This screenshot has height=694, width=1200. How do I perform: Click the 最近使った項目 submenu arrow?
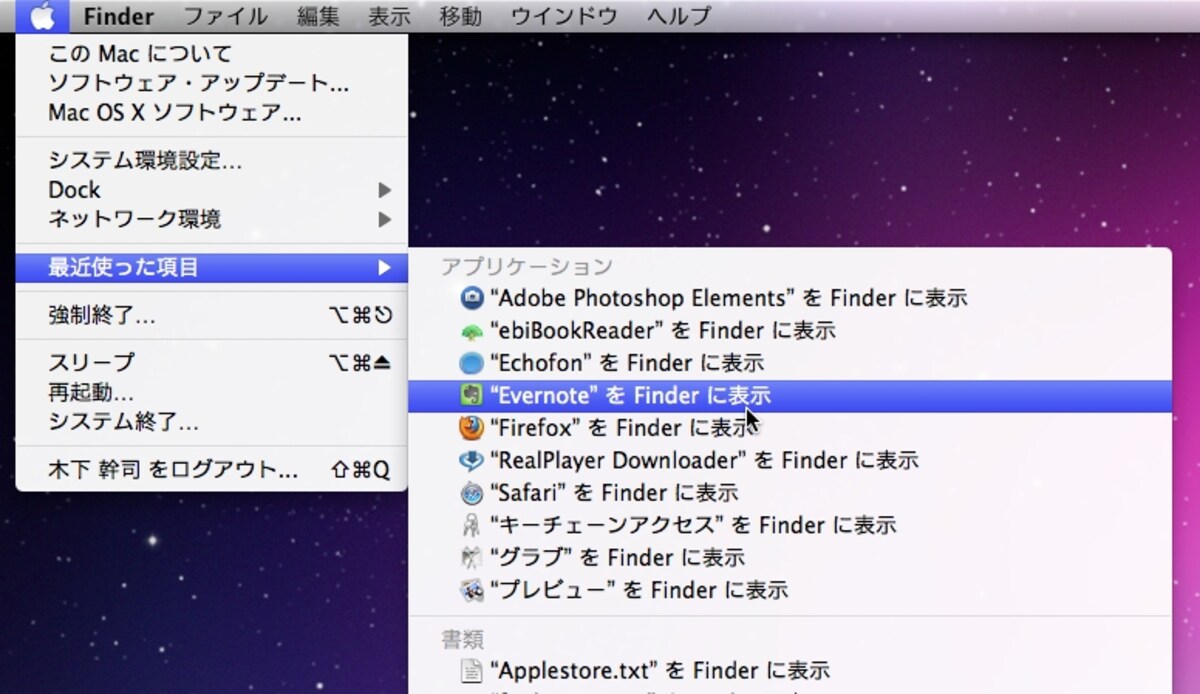click(x=384, y=267)
